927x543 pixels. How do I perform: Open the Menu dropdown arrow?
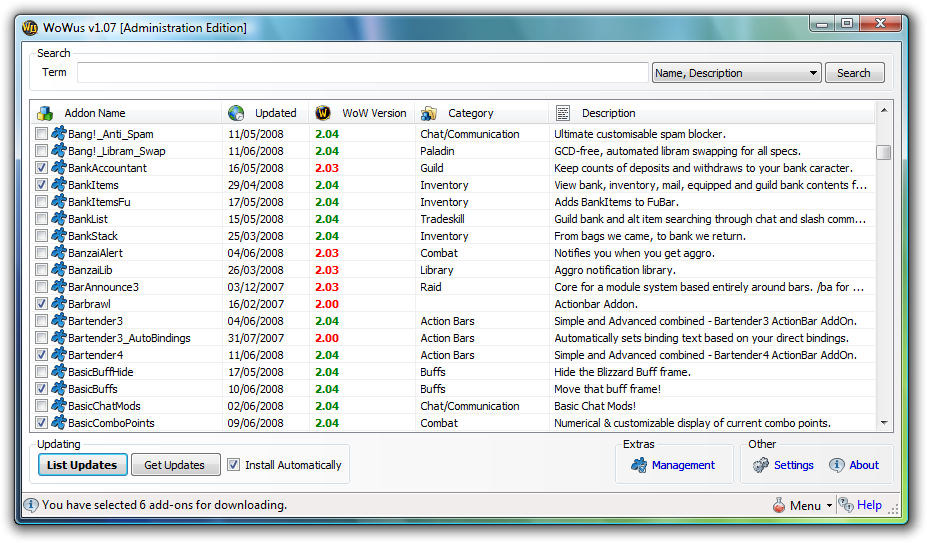pyautogui.click(x=829, y=506)
